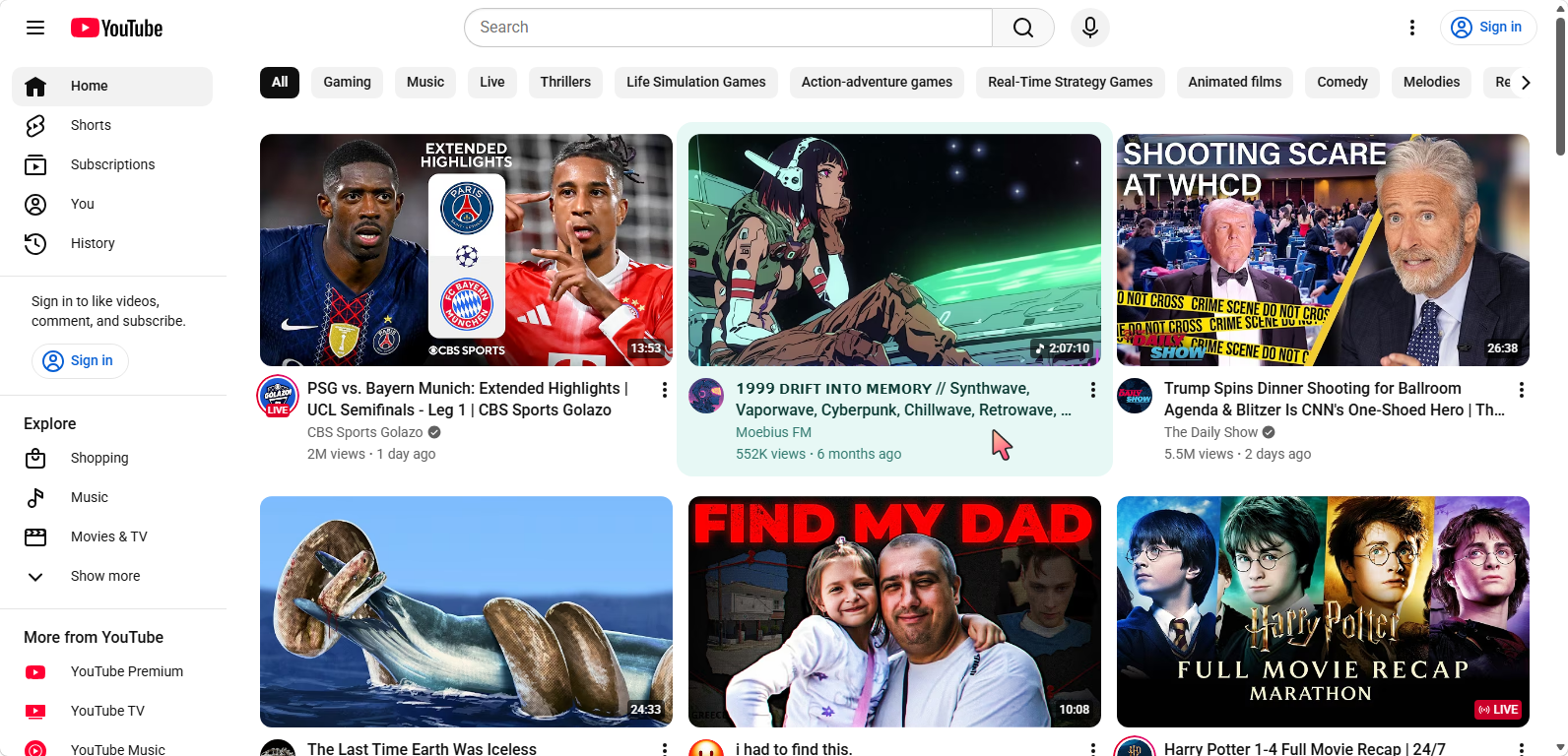1568x756 pixels.
Task: Open The Last Time Earth Was Iceless title
Action: [x=422, y=749]
